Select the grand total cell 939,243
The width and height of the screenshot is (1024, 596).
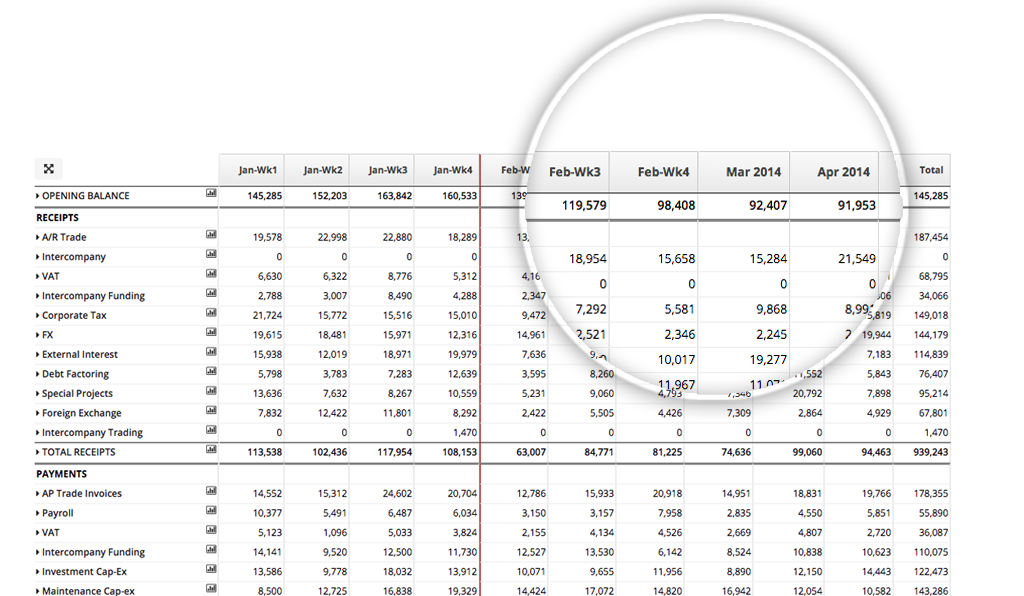(x=931, y=452)
